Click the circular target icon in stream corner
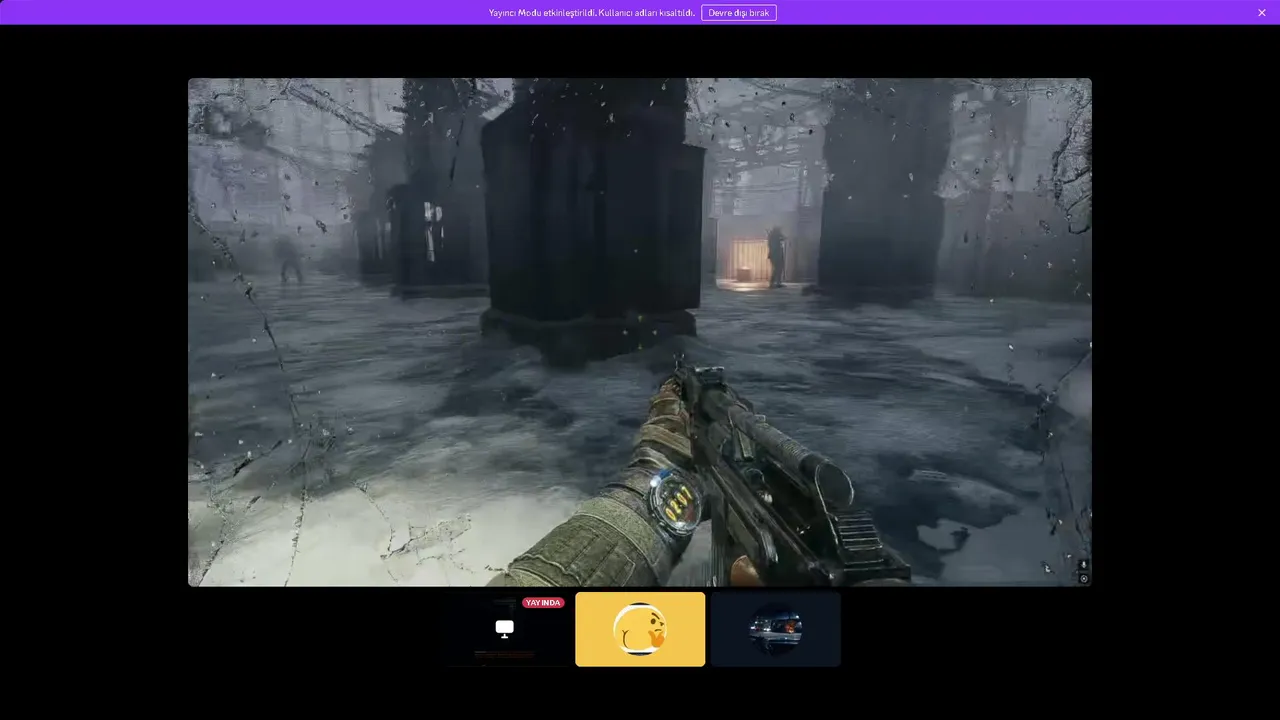 pyautogui.click(x=1084, y=578)
